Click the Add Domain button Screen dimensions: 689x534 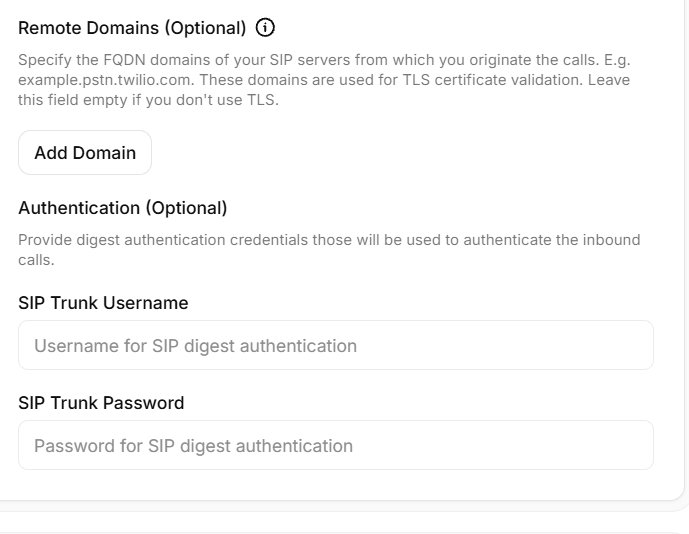click(x=85, y=153)
